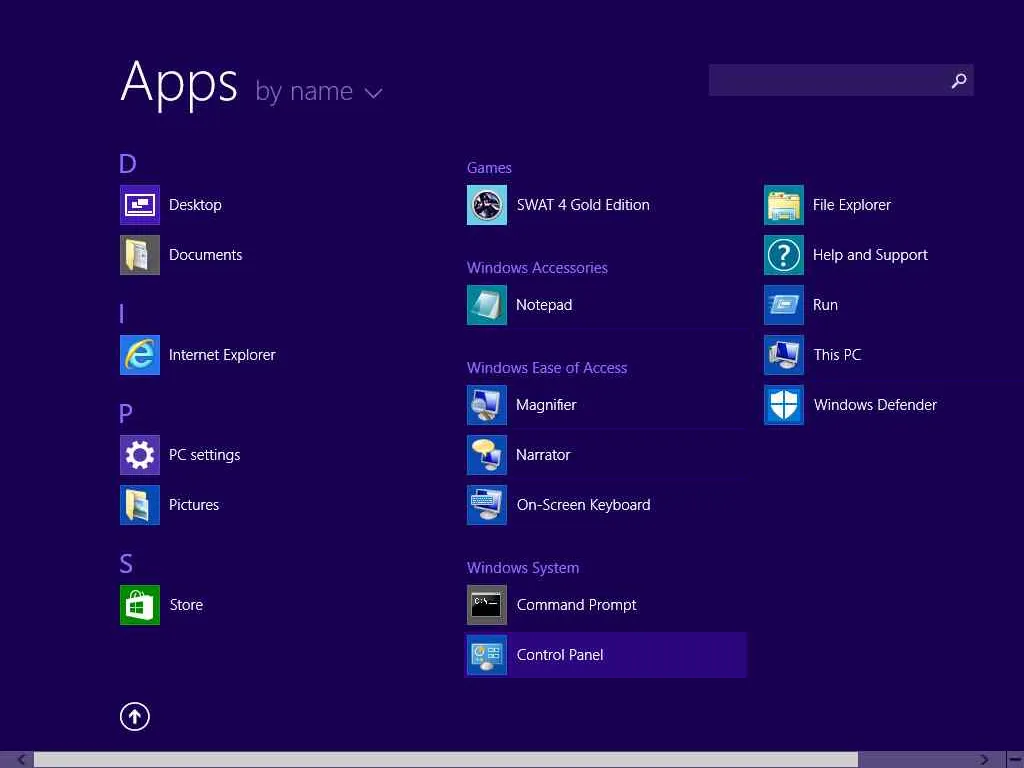Screen dimensions: 1024x768
Task: Click the scrollbar left arrow
Action: point(21,760)
